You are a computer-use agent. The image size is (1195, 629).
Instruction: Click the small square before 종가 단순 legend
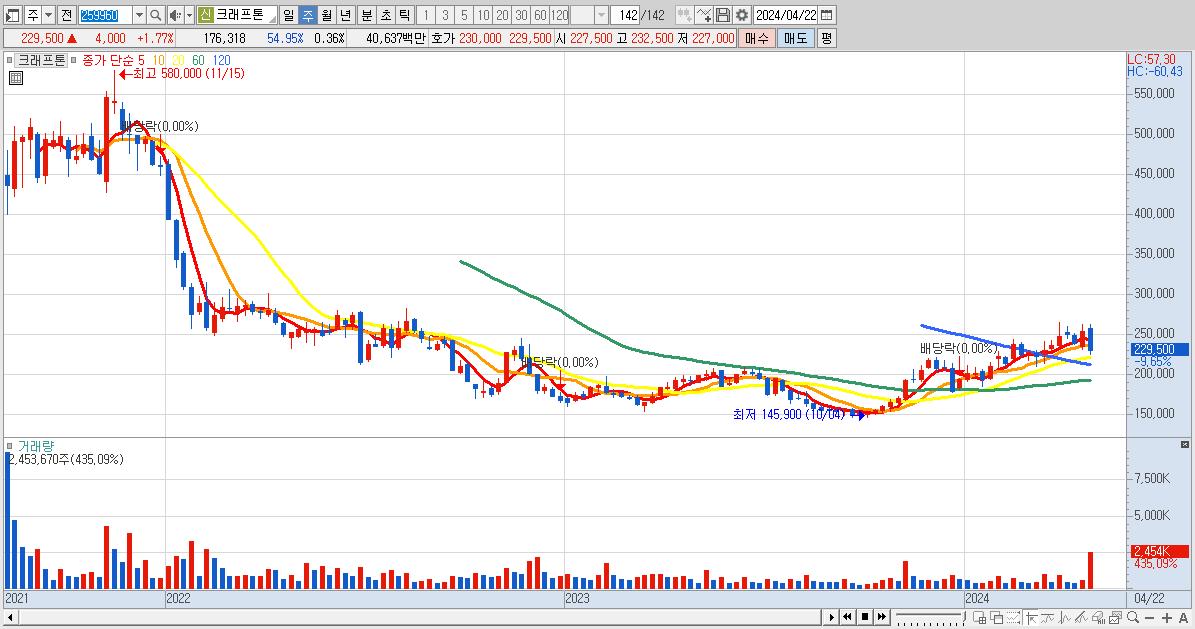point(74,59)
